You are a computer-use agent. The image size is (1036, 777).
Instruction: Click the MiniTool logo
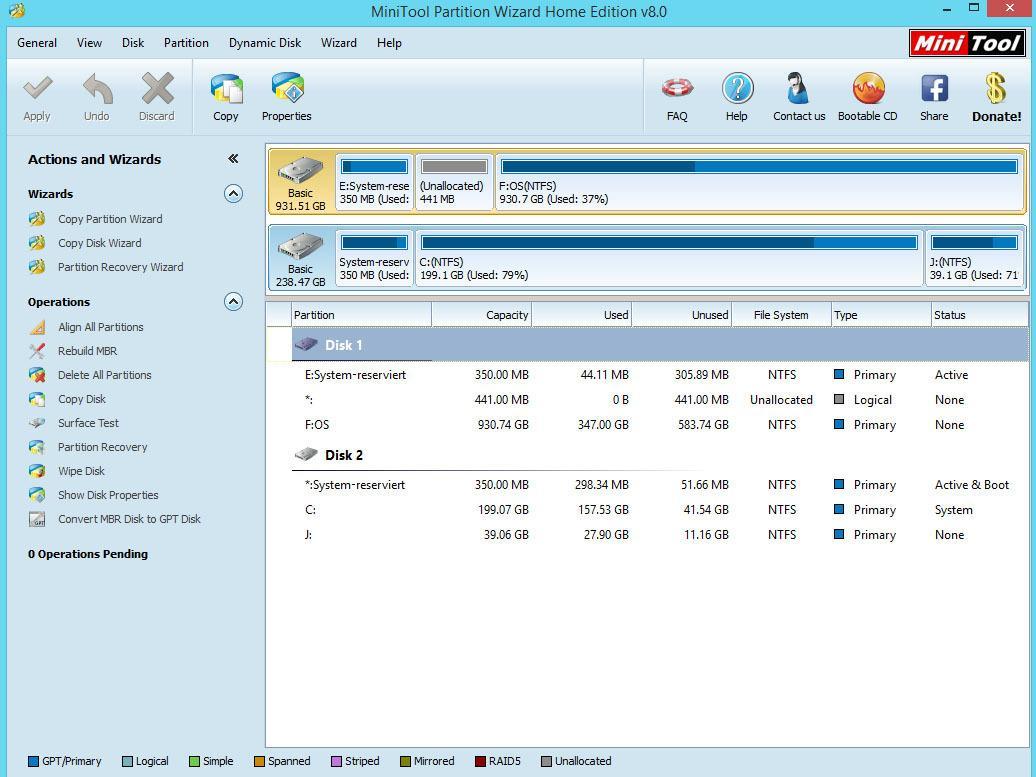coord(967,44)
